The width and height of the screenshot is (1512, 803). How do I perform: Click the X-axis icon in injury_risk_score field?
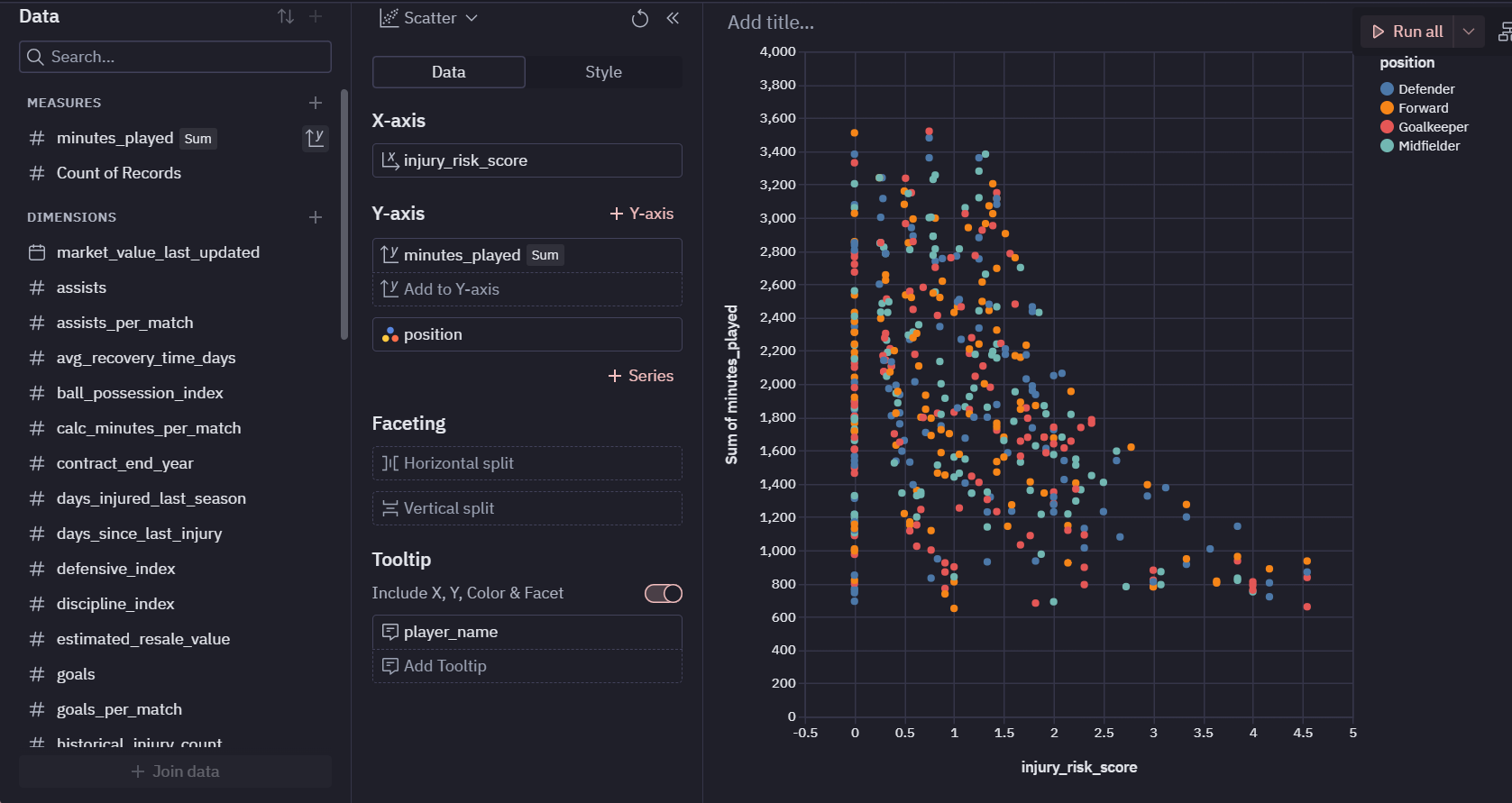(389, 160)
